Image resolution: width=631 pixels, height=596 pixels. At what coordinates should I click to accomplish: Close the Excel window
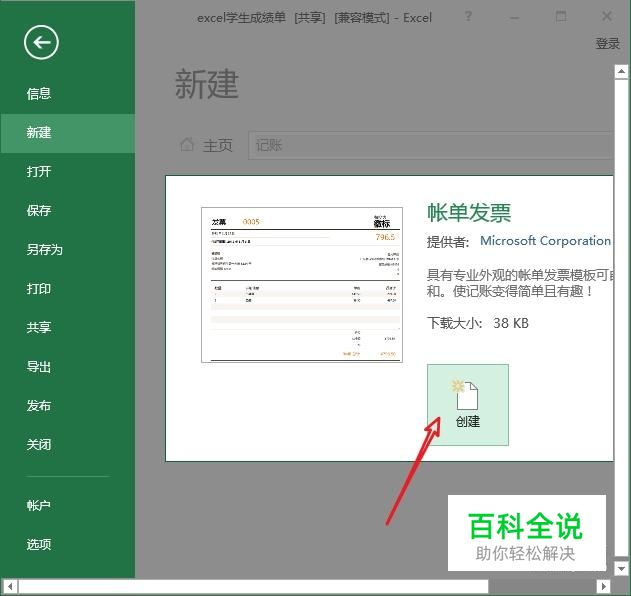607,16
